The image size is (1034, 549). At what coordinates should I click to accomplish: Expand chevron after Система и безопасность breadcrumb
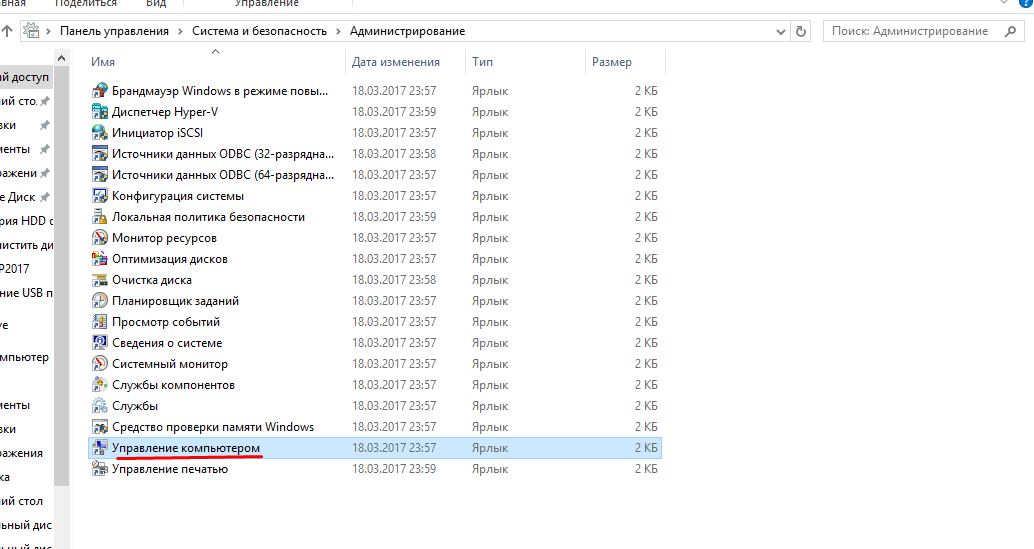[x=339, y=31]
